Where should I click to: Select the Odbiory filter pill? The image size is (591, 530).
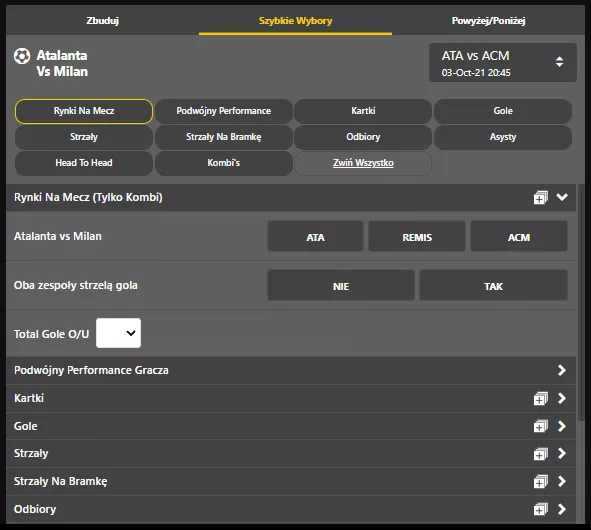point(363,137)
